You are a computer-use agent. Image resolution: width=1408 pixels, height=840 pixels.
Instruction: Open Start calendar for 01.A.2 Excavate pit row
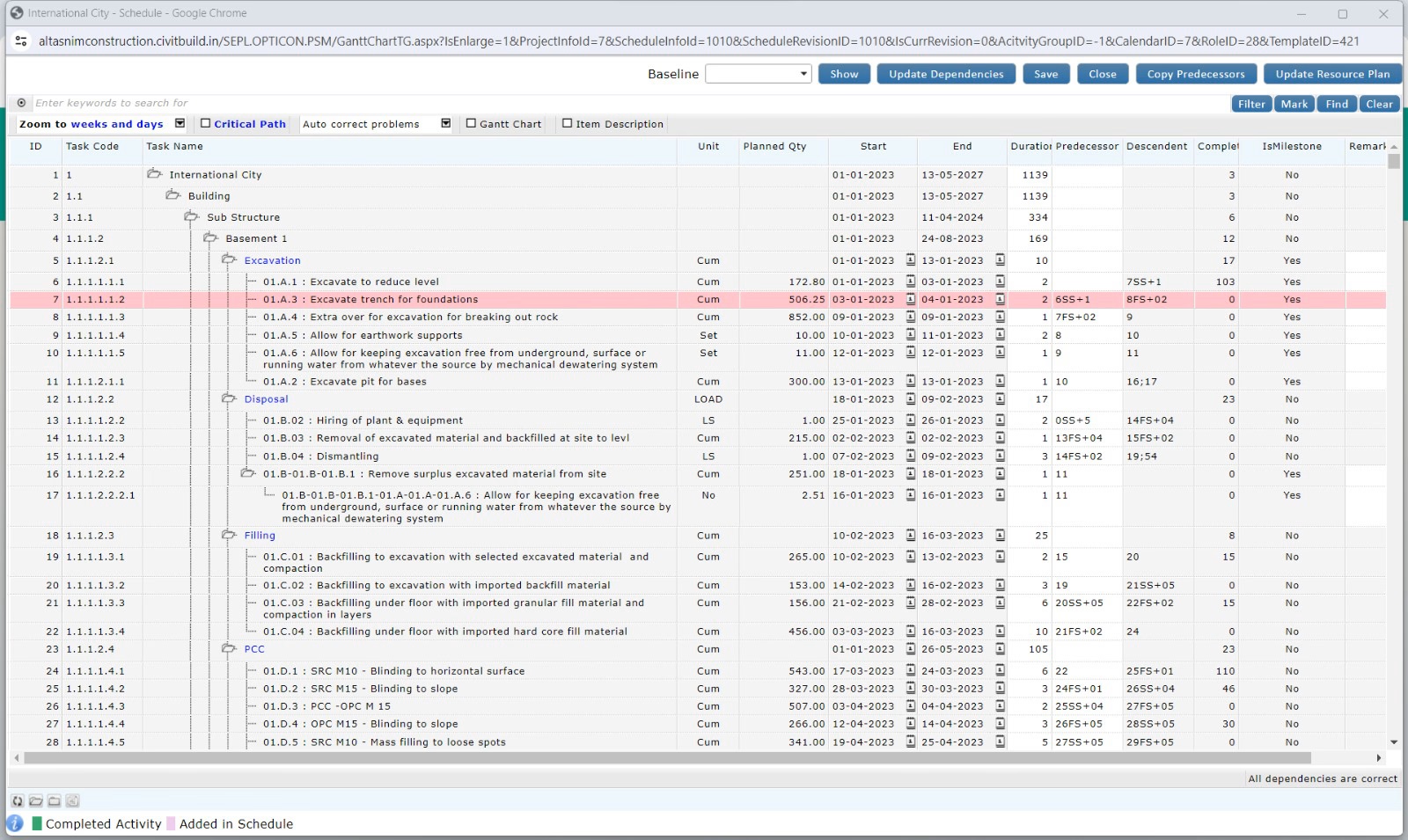911,382
